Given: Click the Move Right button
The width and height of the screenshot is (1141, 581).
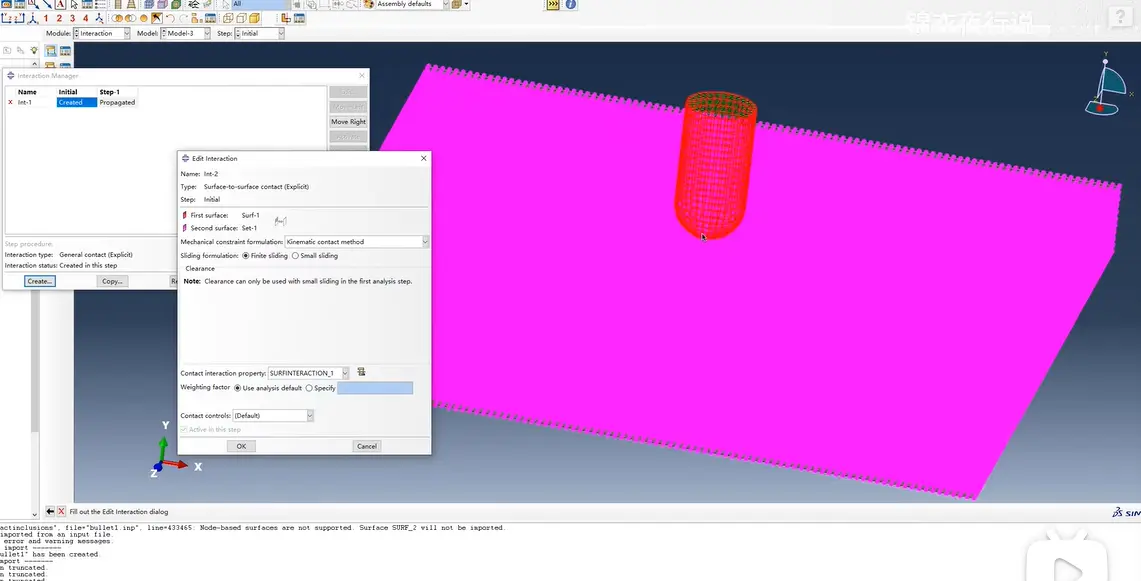Looking at the screenshot, I should [x=349, y=122].
